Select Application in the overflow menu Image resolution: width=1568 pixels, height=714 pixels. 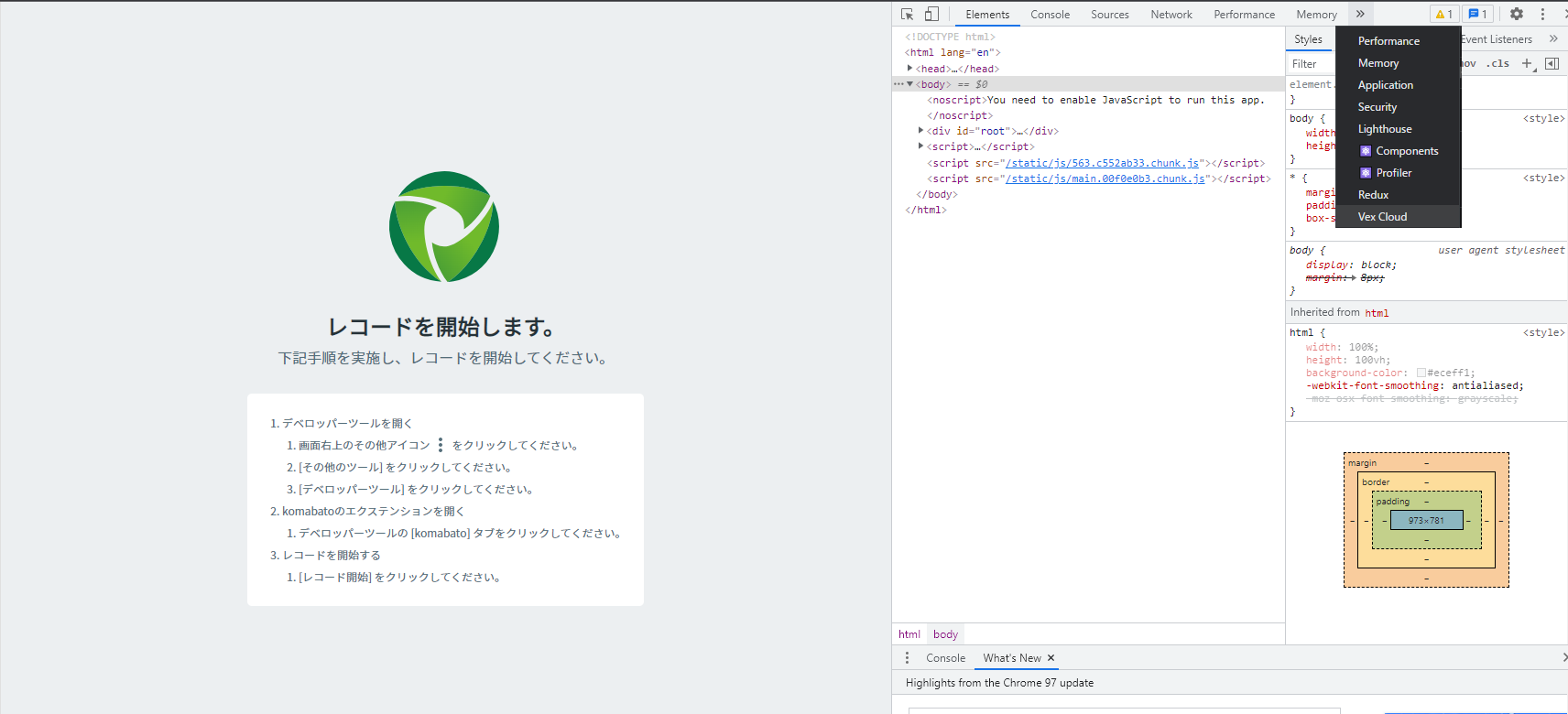pyautogui.click(x=1398, y=85)
